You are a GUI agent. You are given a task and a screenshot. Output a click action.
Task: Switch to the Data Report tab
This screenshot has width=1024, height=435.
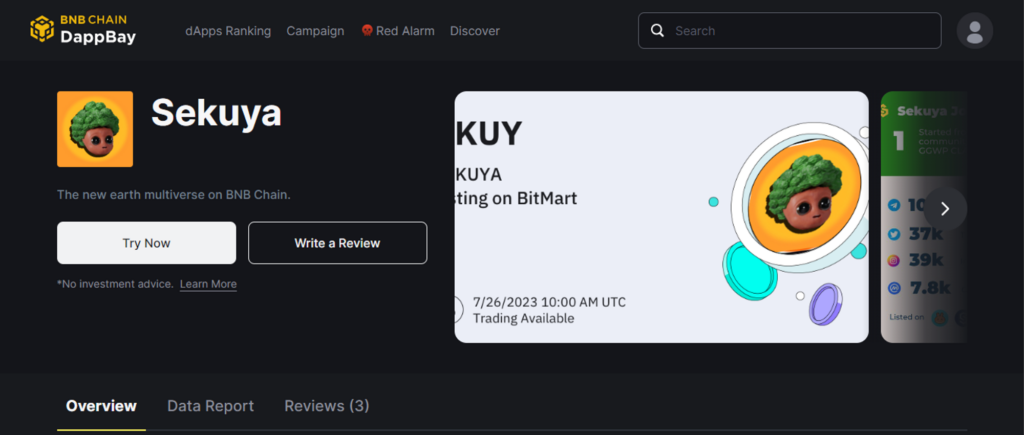210,406
